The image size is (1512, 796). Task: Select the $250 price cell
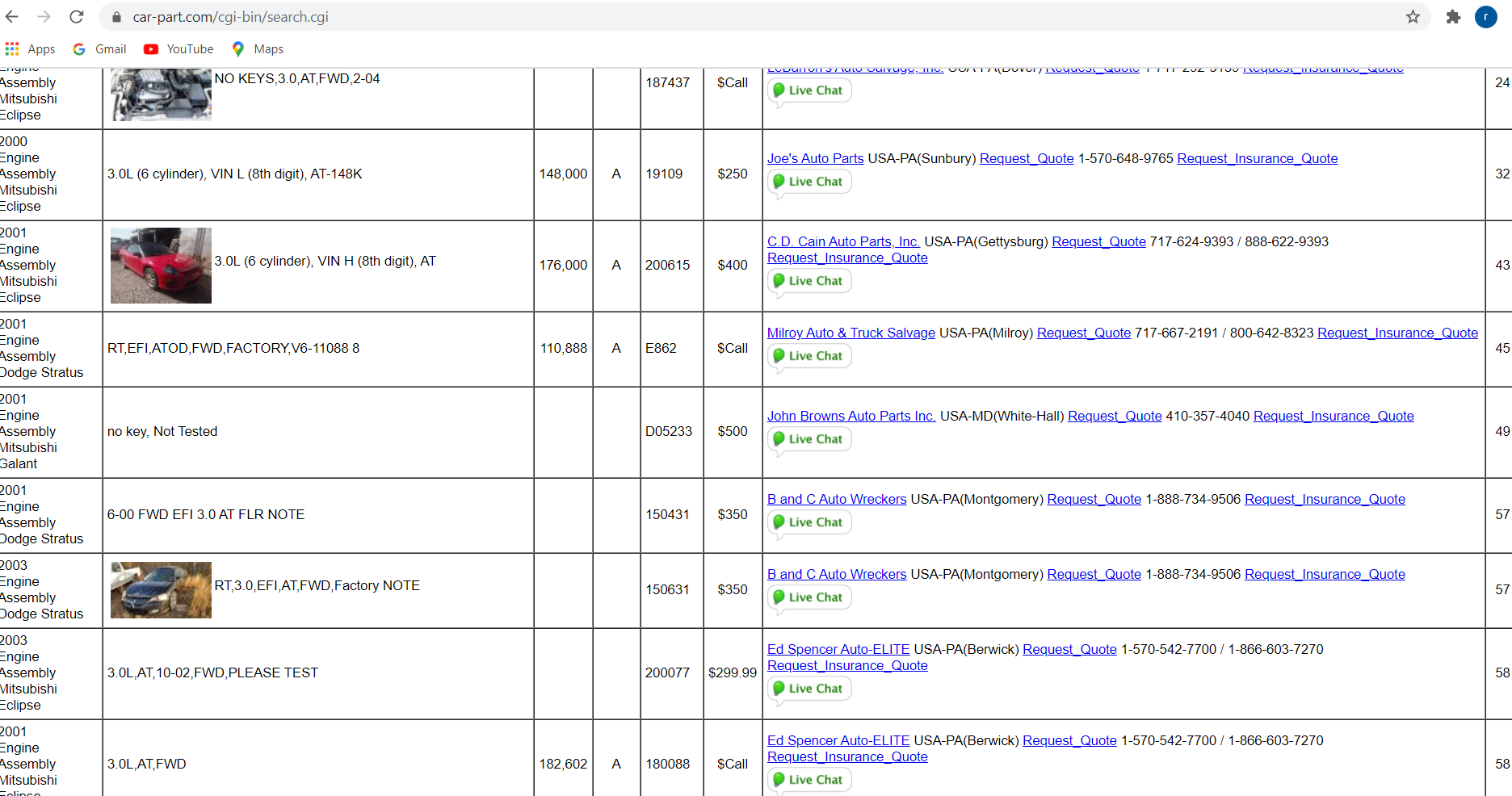click(x=733, y=174)
